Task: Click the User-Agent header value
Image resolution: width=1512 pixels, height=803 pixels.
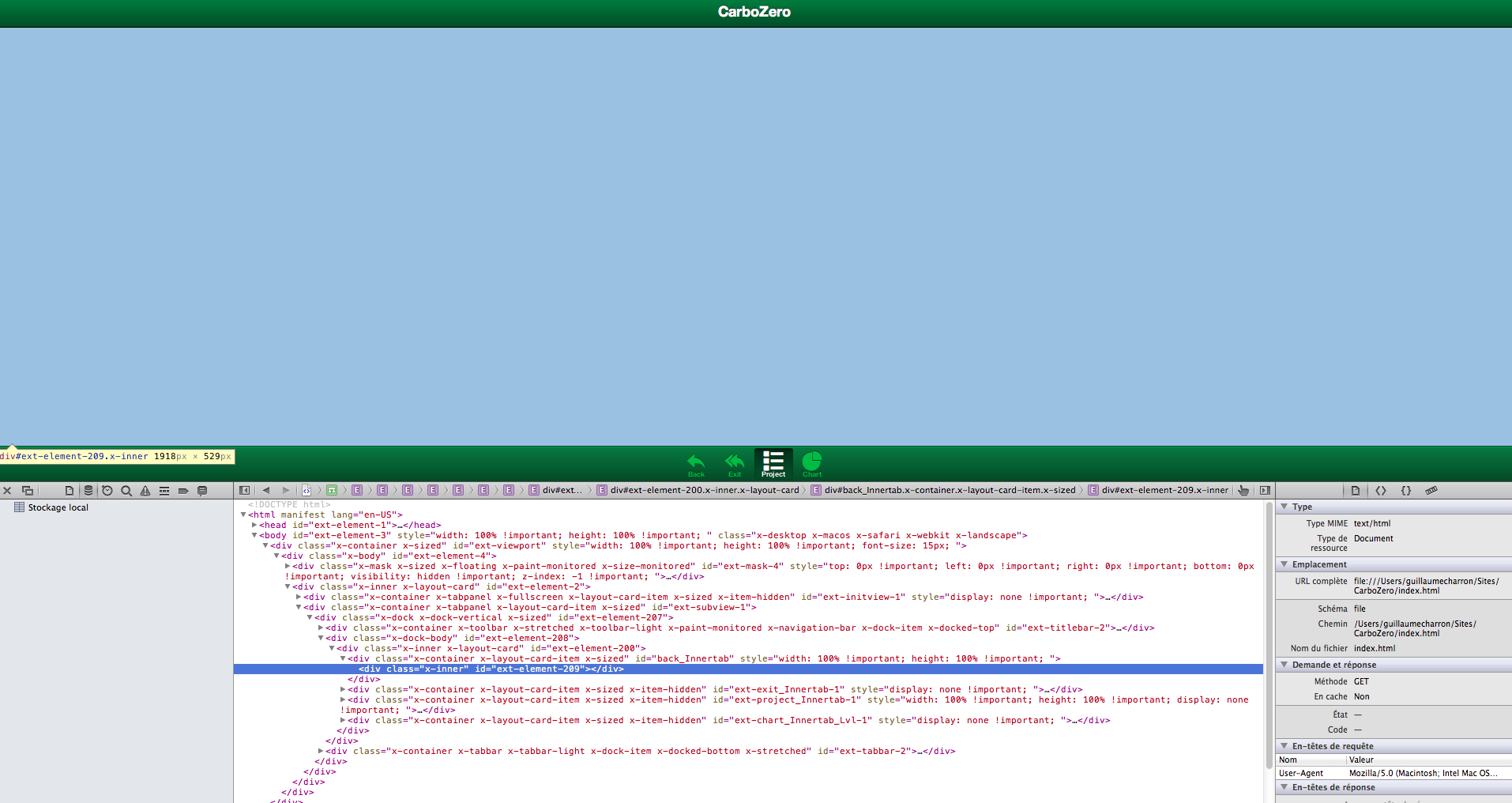Action: (x=1423, y=773)
